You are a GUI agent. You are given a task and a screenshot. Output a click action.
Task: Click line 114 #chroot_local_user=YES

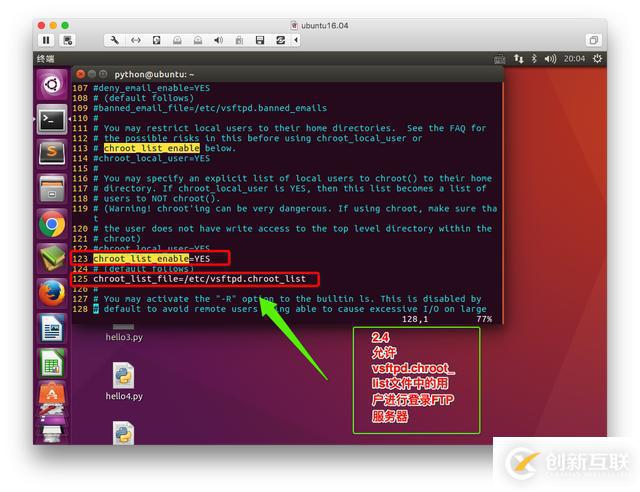point(151,158)
